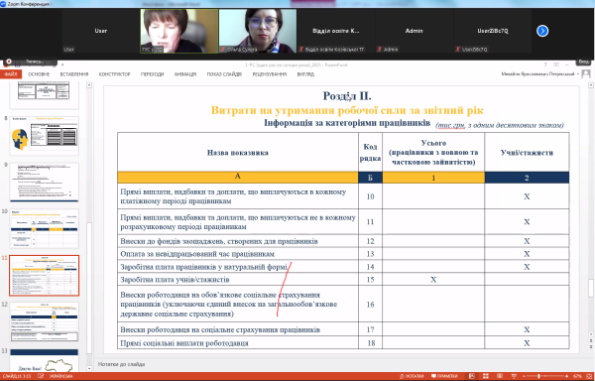
Task: Click the X in row 15 Усього column
Action: (x=433, y=279)
